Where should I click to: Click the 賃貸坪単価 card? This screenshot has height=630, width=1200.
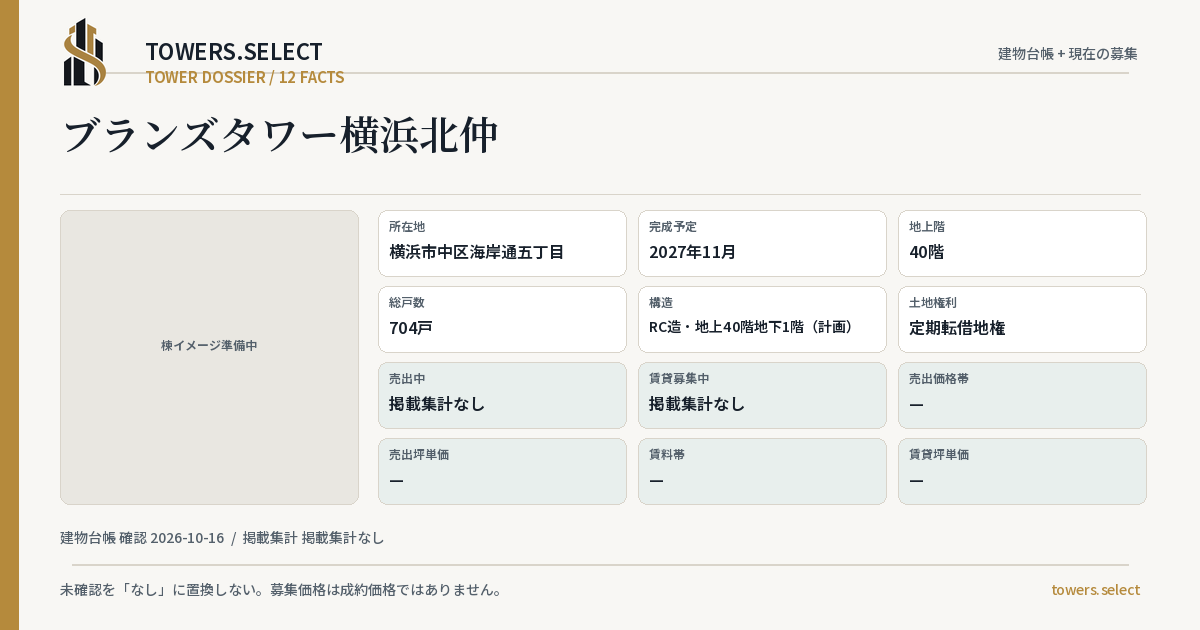click(1022, 471)
